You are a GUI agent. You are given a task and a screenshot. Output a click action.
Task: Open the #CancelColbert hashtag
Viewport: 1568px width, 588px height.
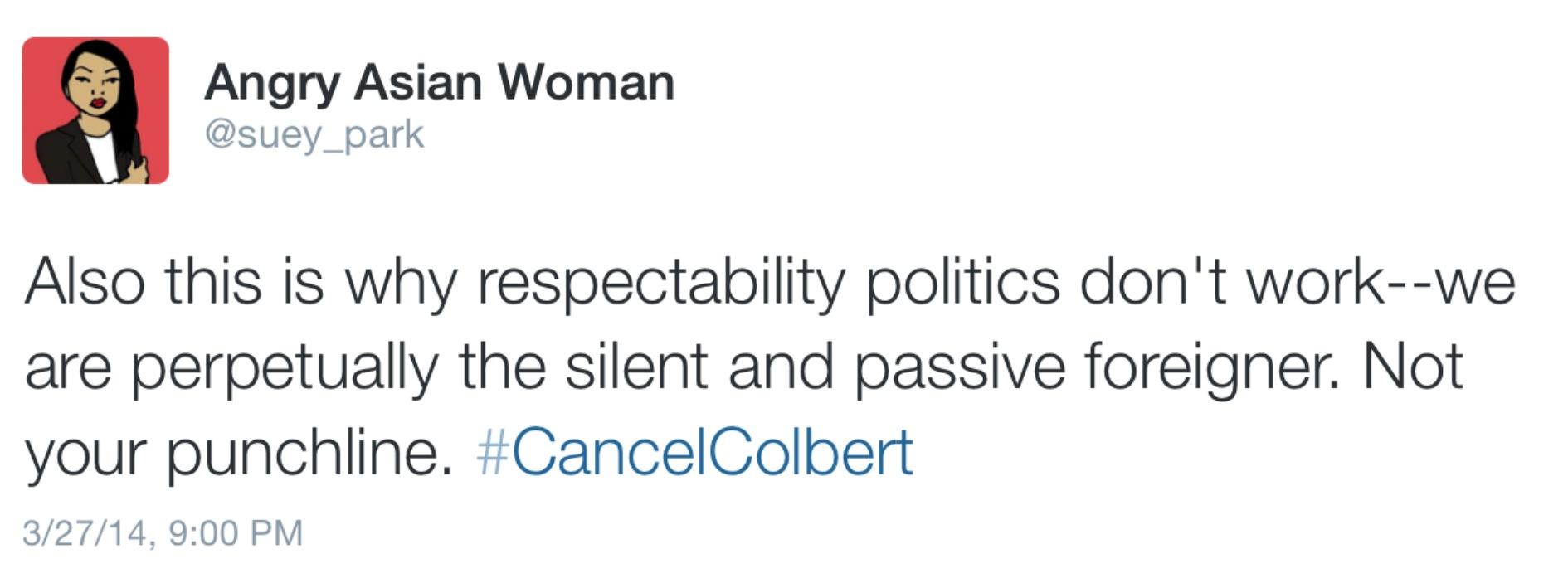tap(695, 453)
